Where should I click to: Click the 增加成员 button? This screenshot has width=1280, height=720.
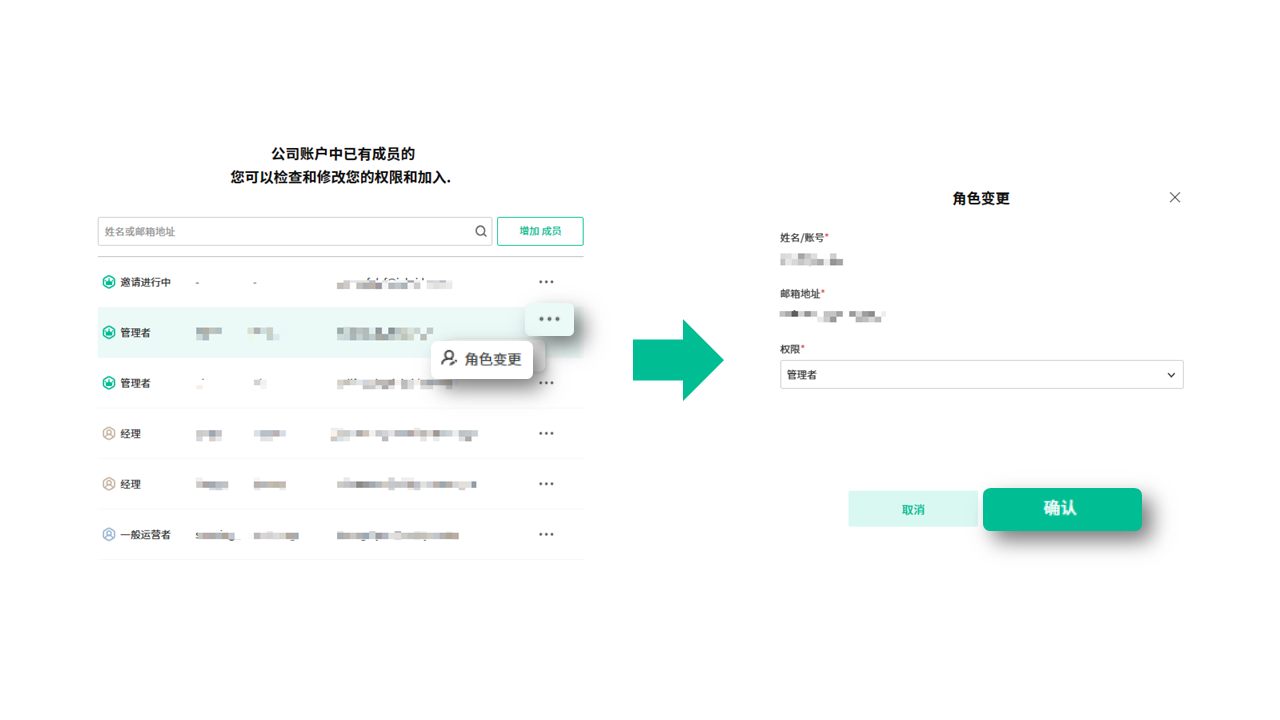point(539,230)
